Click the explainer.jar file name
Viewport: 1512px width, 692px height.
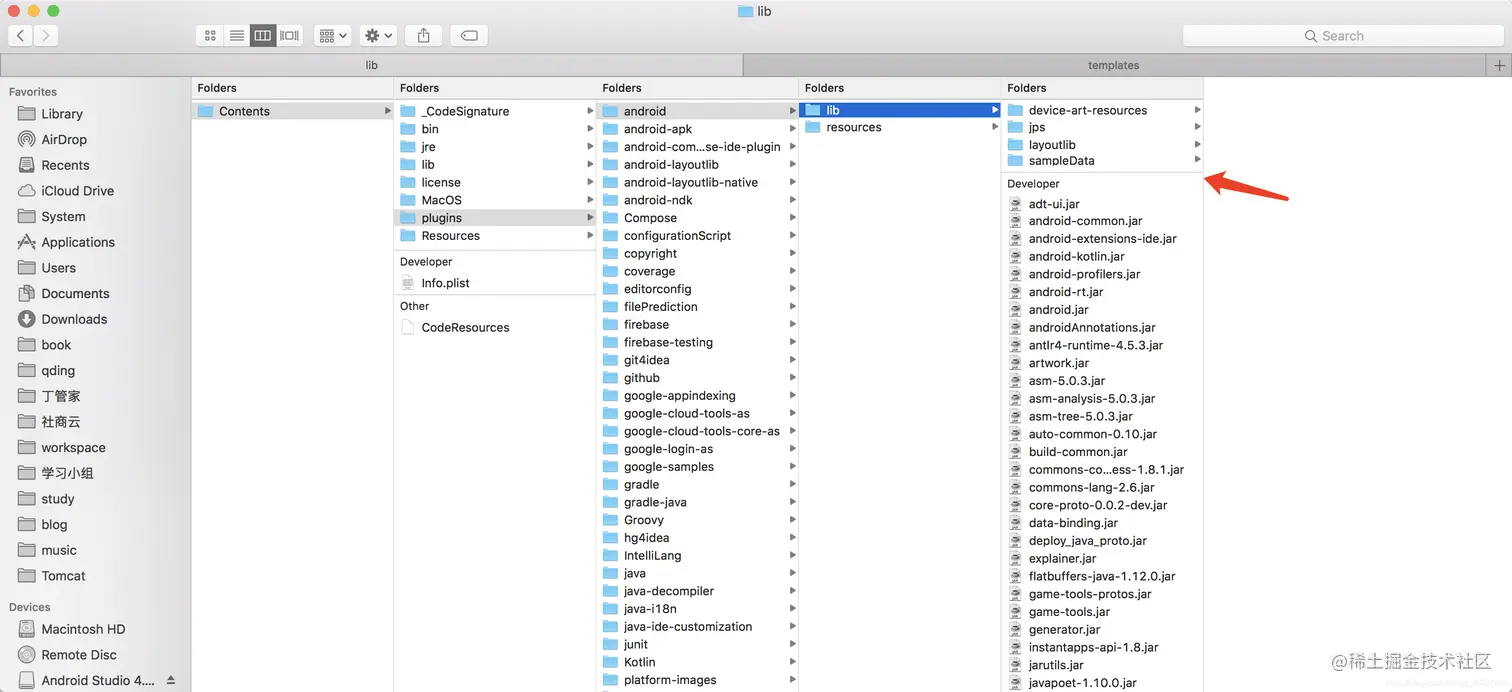click(1062, 559)
